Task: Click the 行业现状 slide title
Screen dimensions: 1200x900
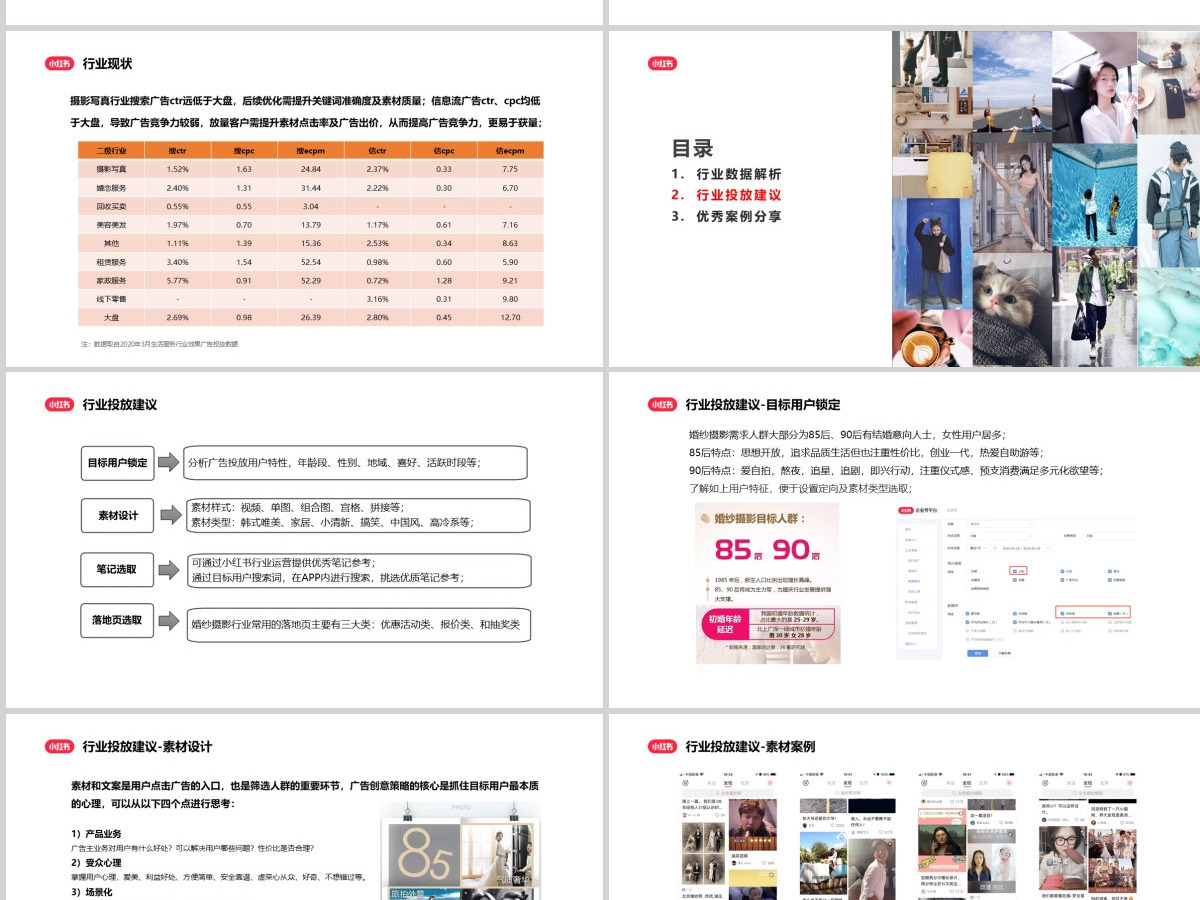Action: click(107, 63)
